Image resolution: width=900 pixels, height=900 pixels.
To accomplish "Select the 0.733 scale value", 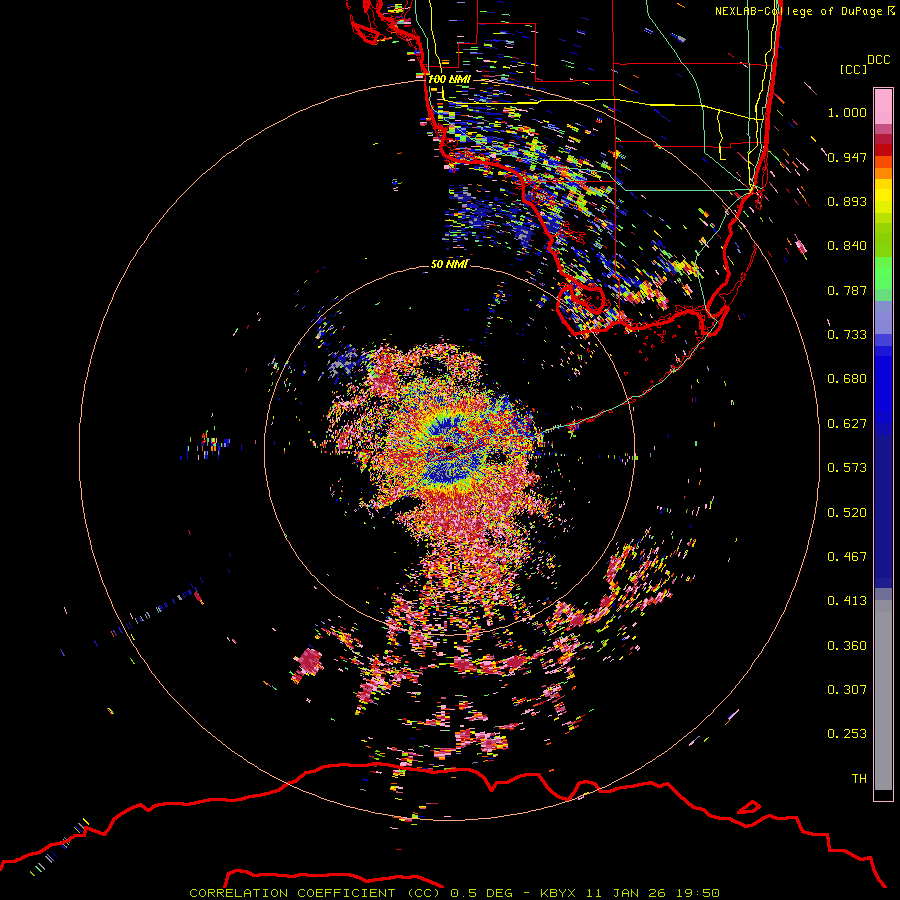I will click(847, 335).
